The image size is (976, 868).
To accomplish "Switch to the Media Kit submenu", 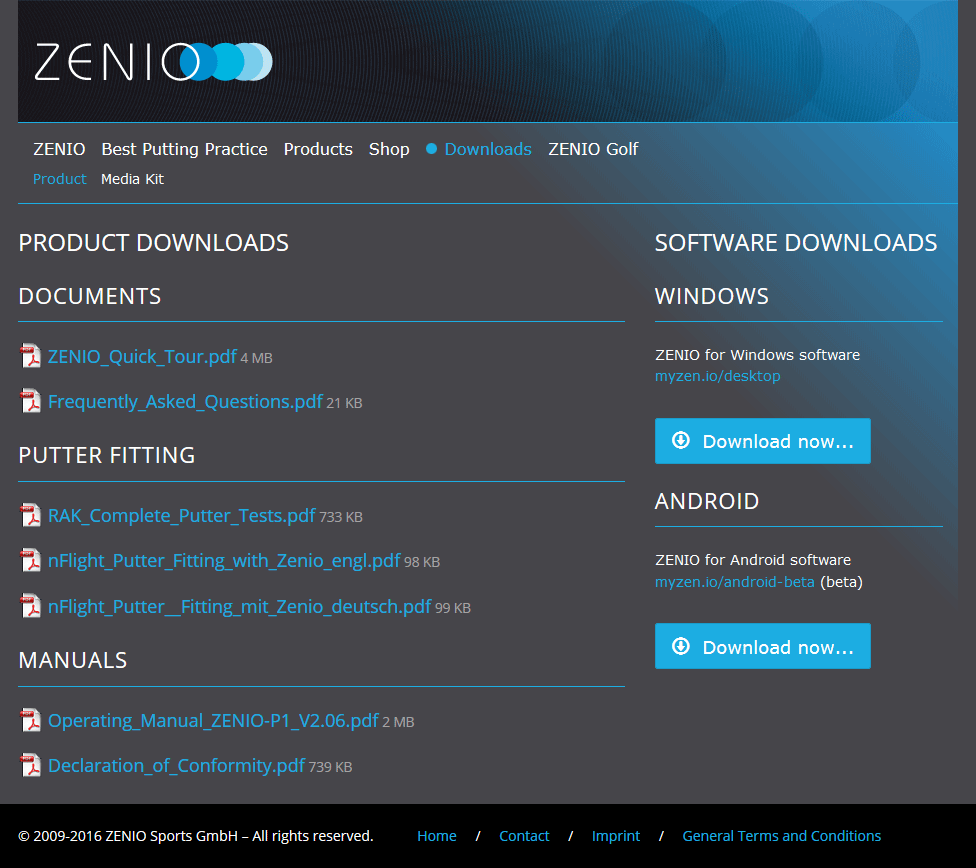I will [x=132, y=179].
